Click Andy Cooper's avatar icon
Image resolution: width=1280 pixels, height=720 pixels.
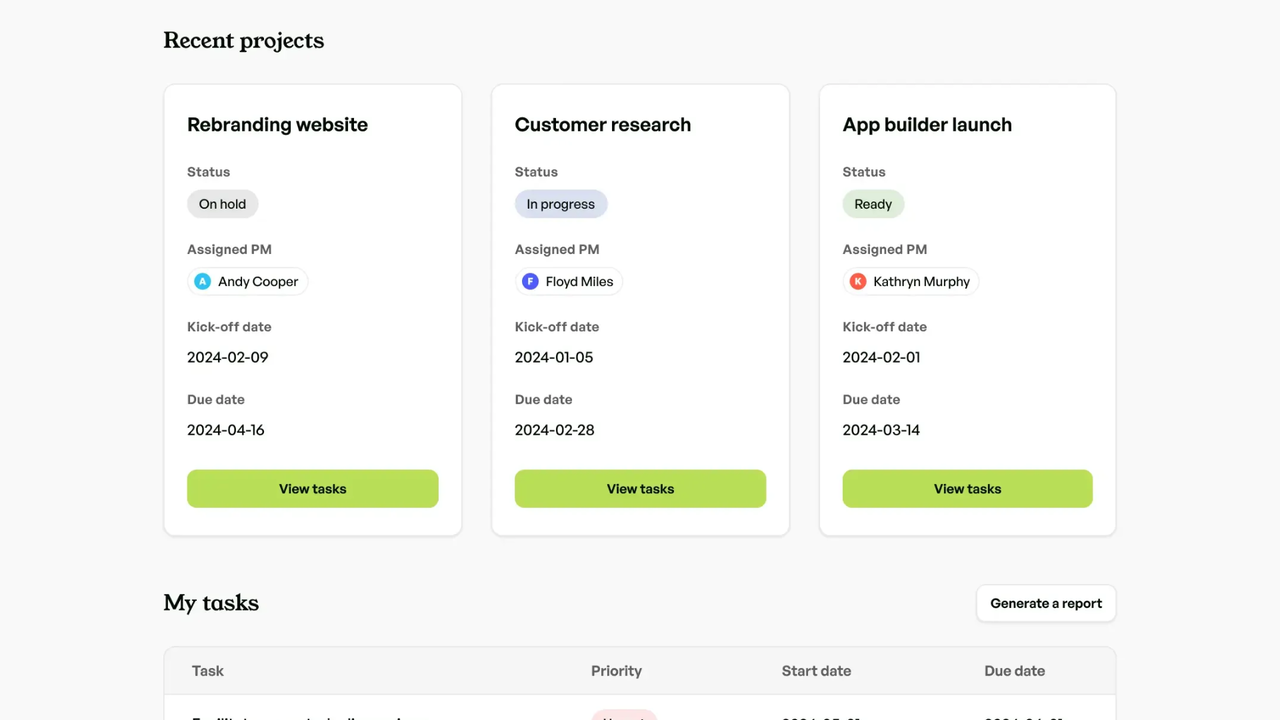(x=202, y=282)
